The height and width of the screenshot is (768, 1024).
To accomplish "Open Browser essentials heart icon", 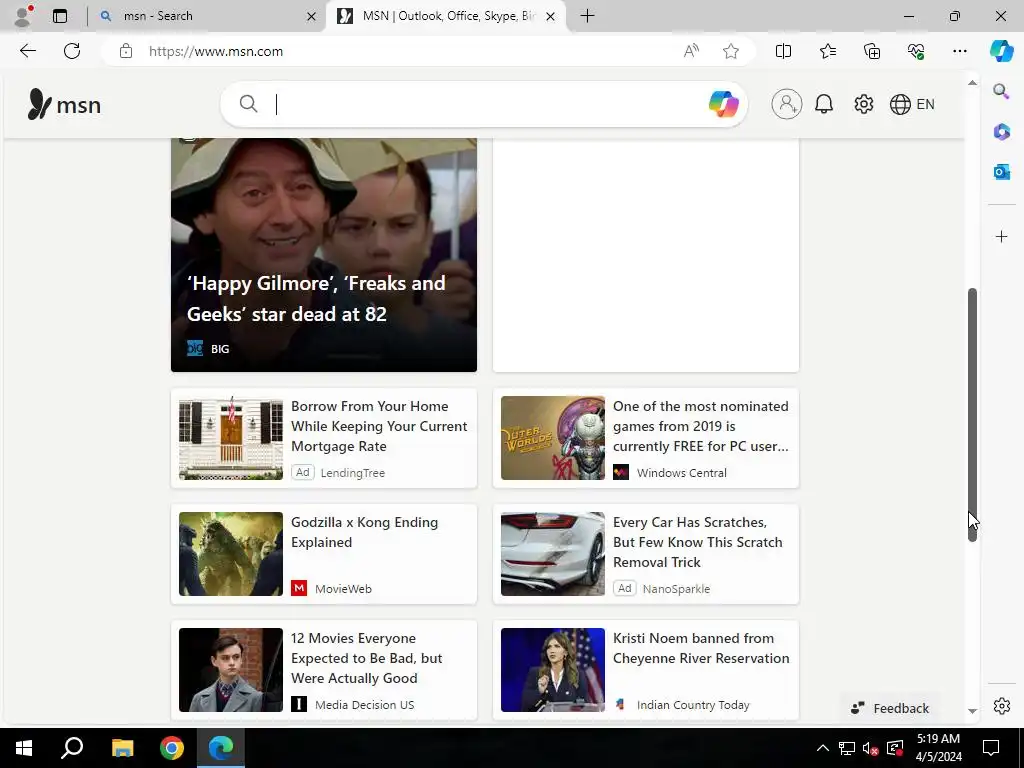I will (x=916, y=51).
